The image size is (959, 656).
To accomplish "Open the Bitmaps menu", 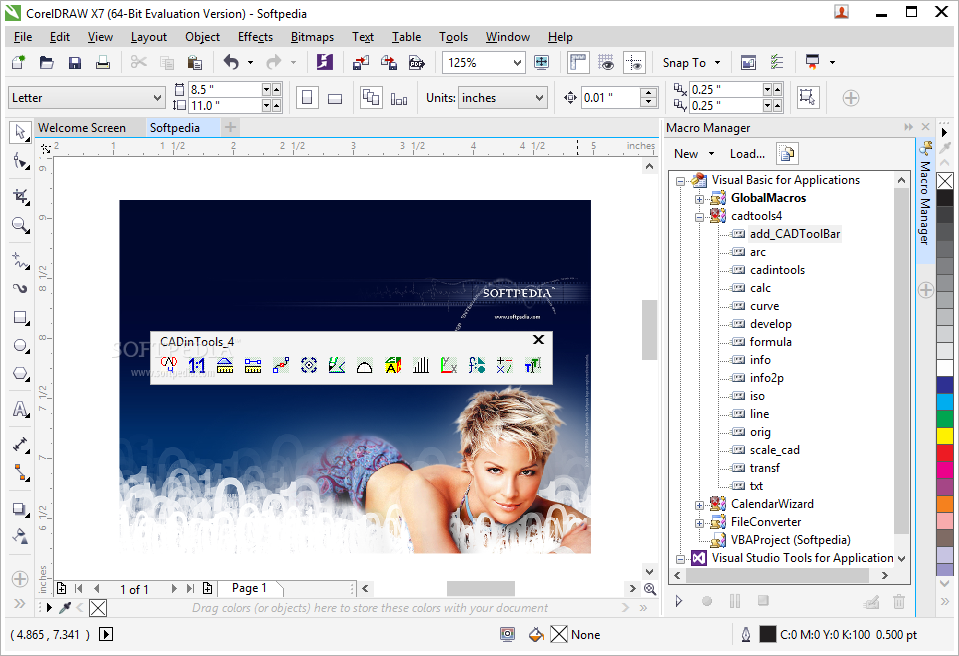I will click(312, 37).
